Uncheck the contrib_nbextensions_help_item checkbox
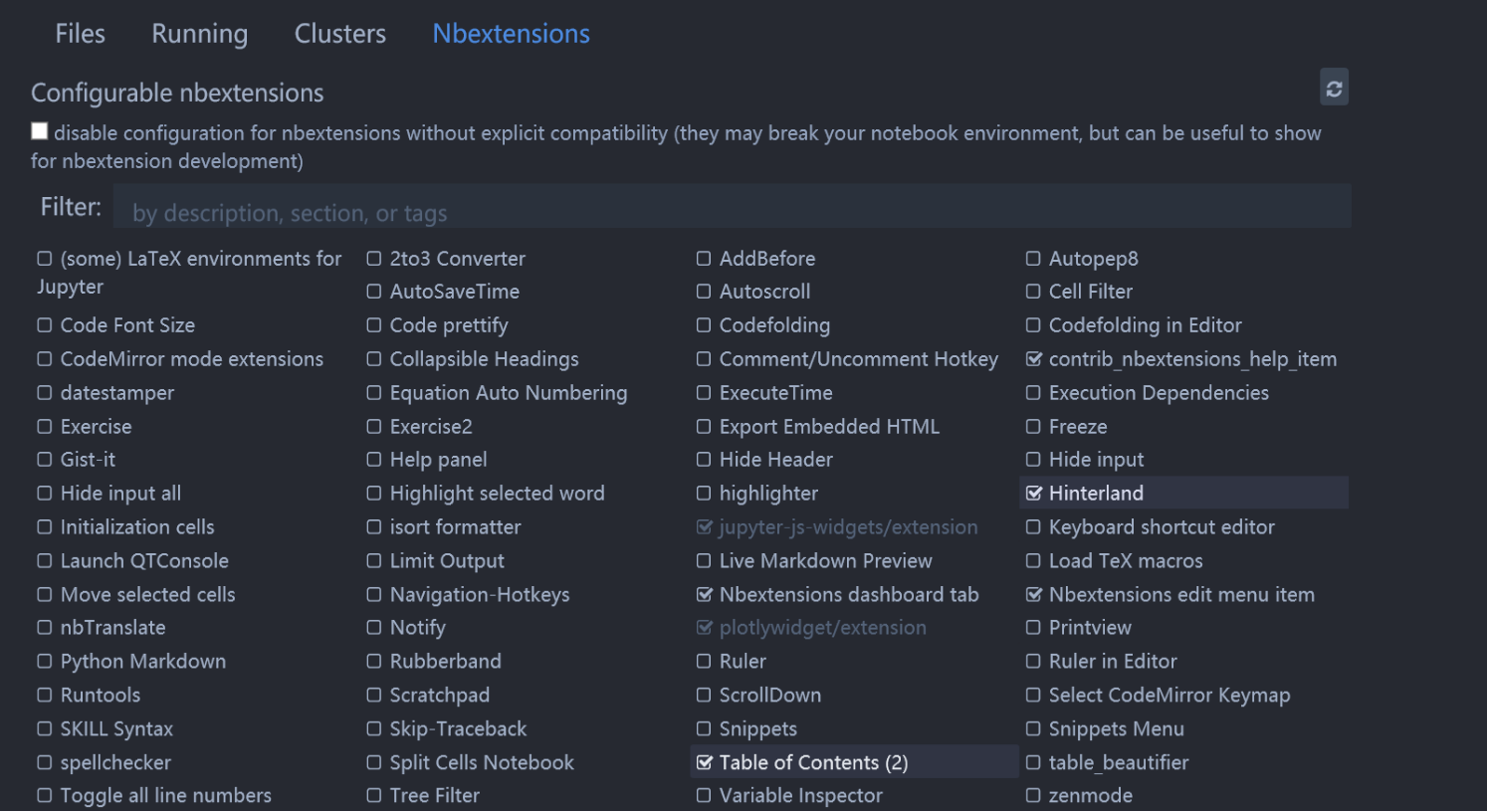The width and height of the screenshot is (1488, 812). tap(1034, 359)
